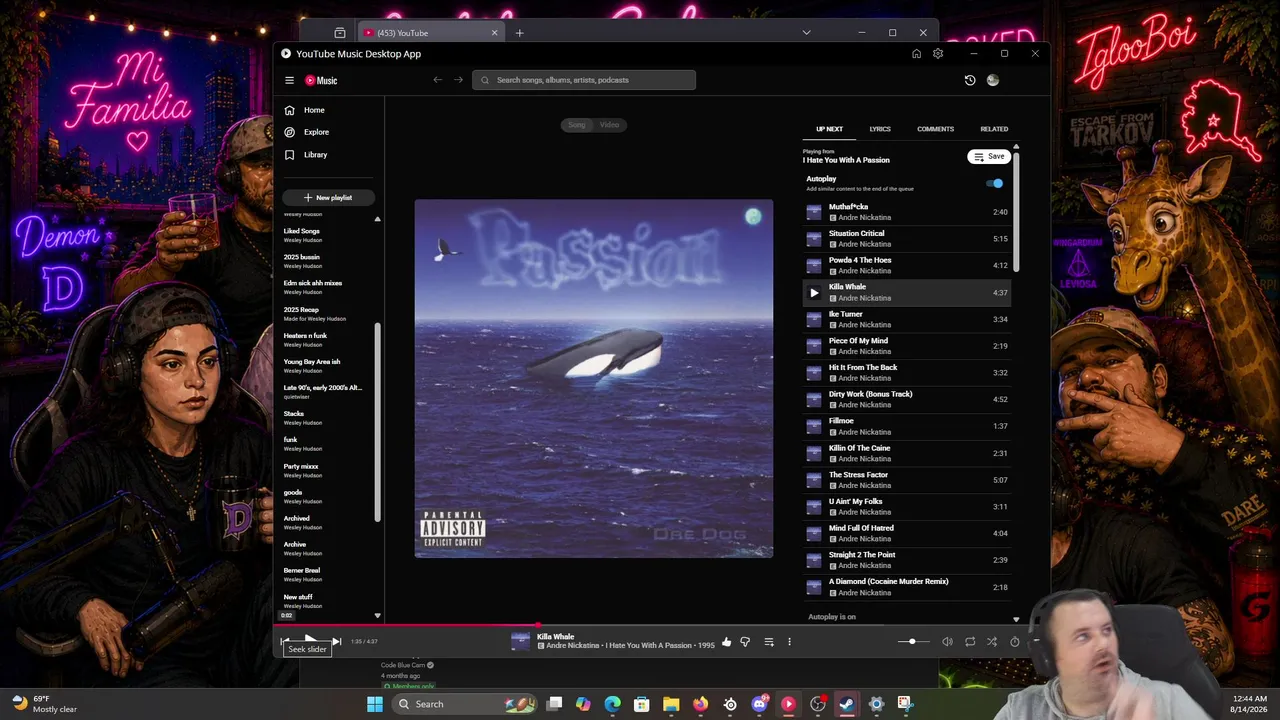1280x720 pixels.
Task: Open a new browser tab with plus
Action: point(519,33)
